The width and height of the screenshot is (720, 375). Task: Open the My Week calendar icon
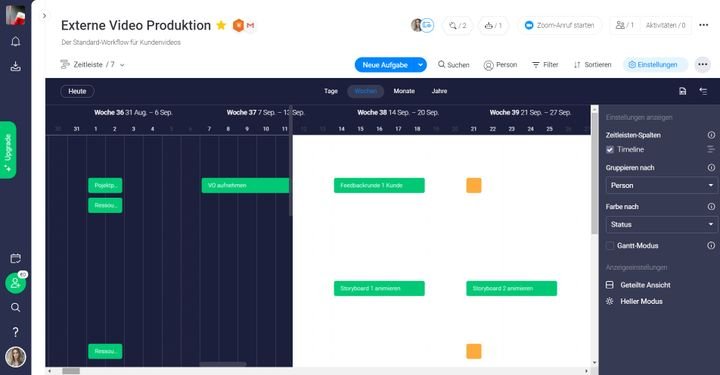point(16,258)
